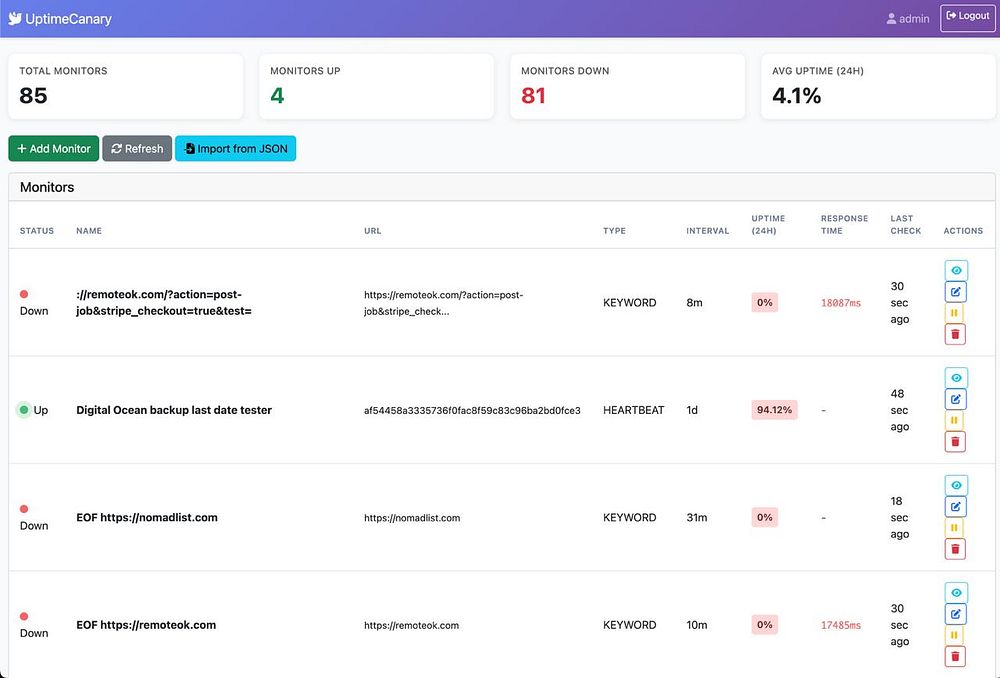Click the 31m interval value

696,517
